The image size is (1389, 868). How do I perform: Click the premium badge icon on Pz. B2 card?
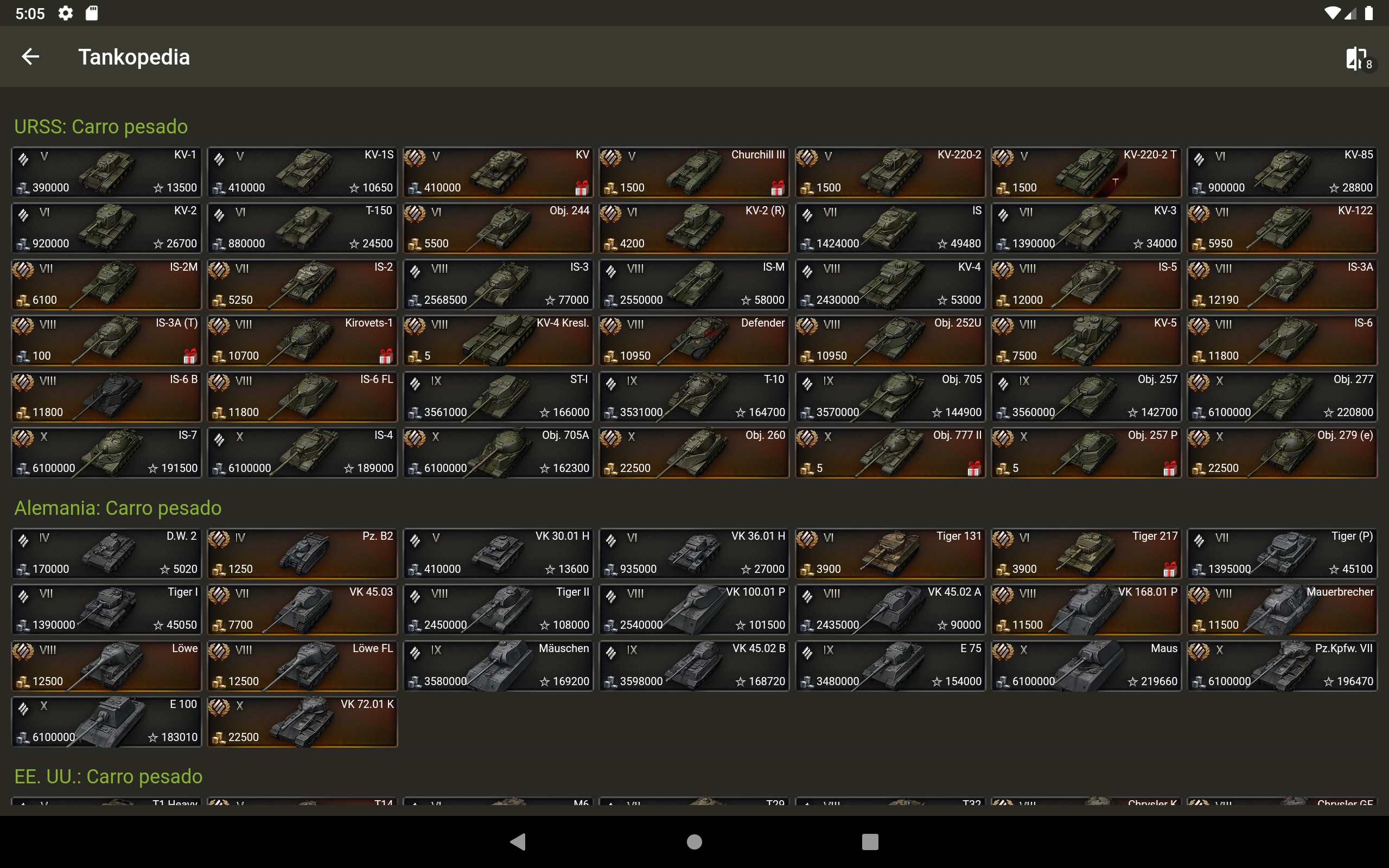coord(219,539)
